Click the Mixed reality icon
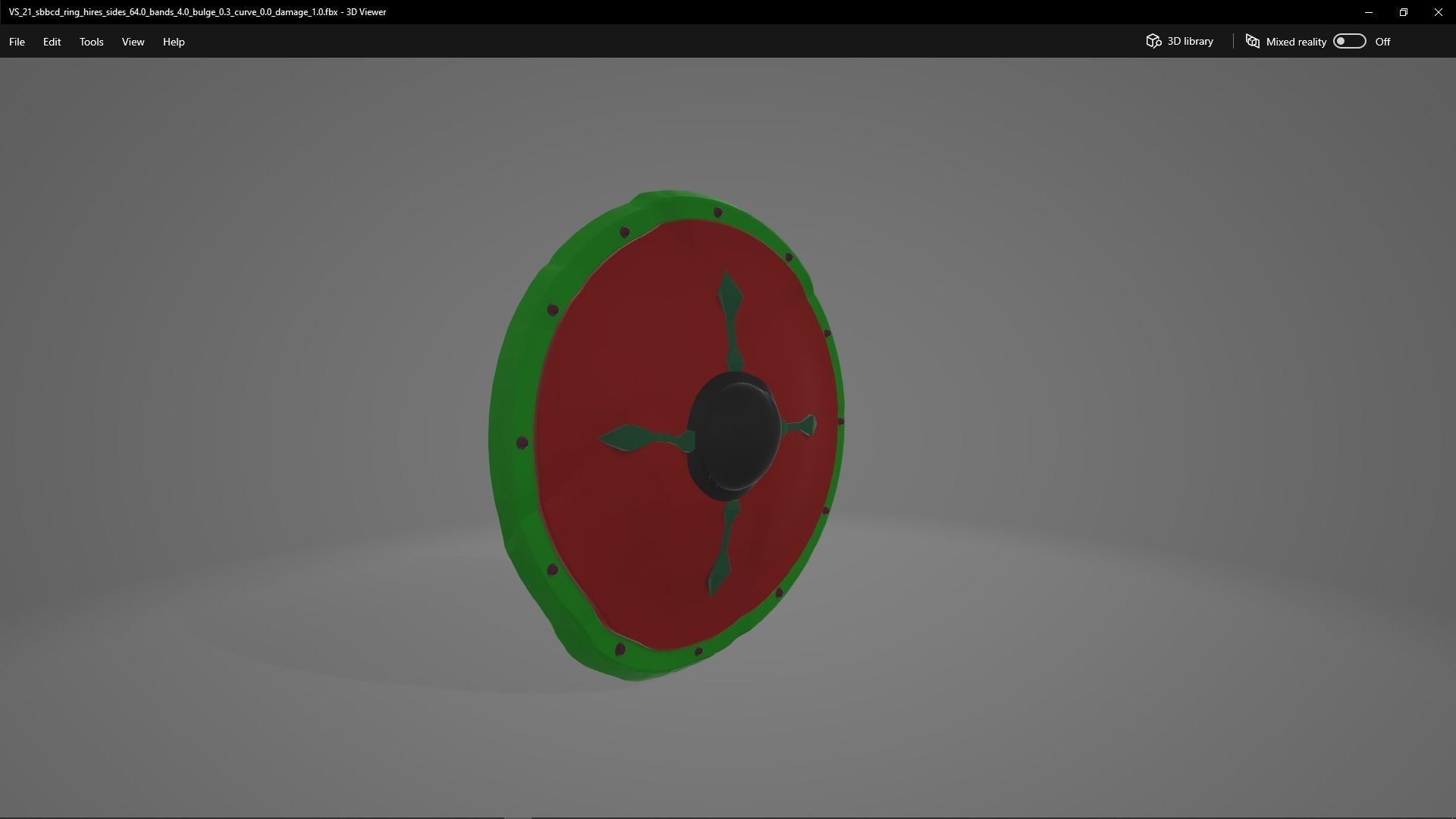 [1253, 42]
